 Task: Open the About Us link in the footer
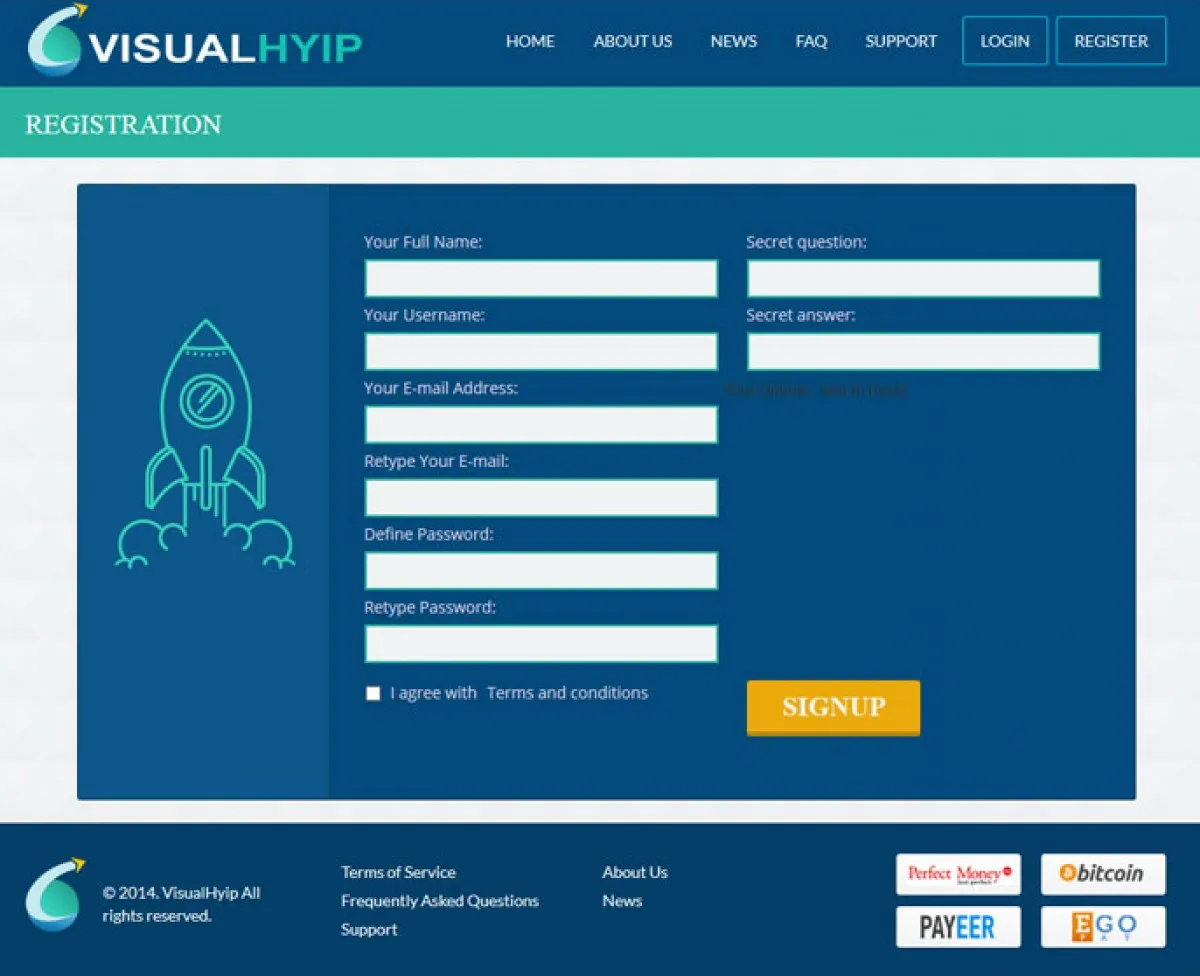tap(635, 872)
